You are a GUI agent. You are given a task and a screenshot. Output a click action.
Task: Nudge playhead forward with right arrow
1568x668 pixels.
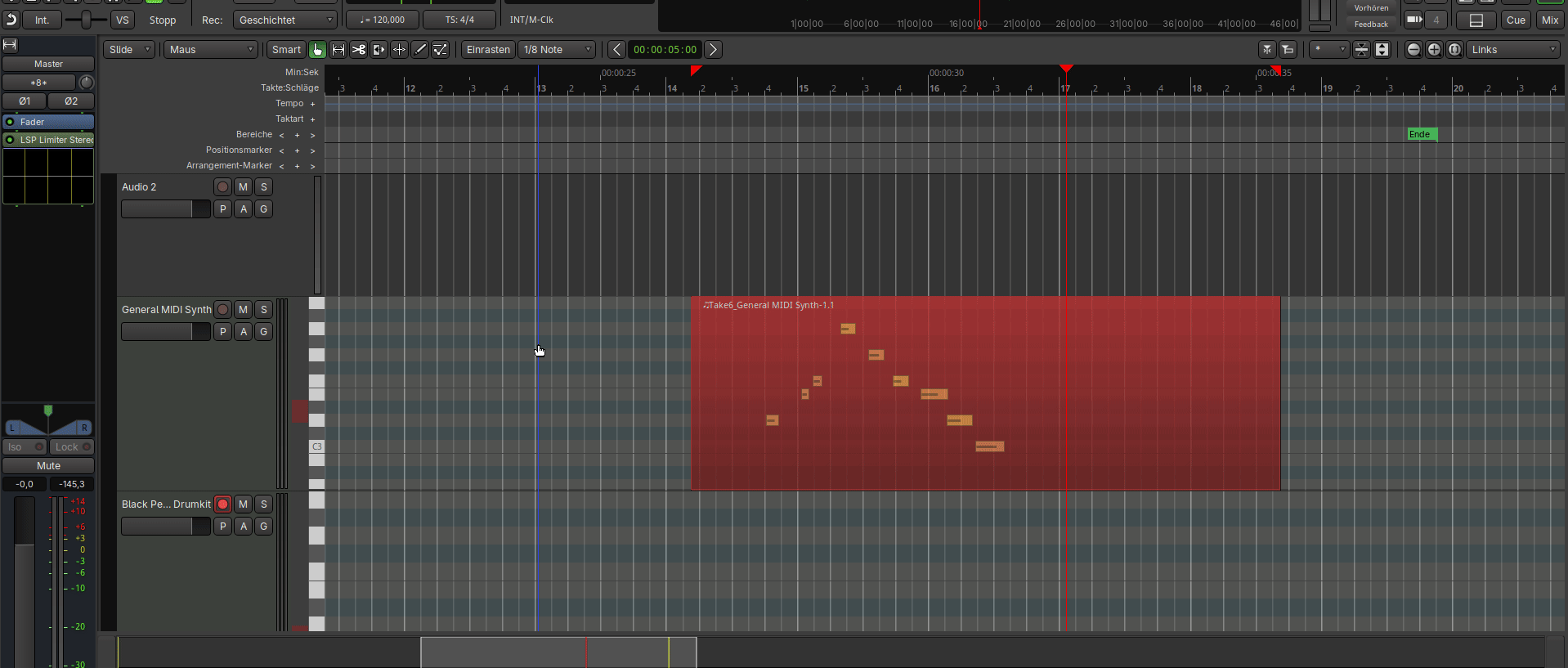pyautogui.click(x=713, y=50)
